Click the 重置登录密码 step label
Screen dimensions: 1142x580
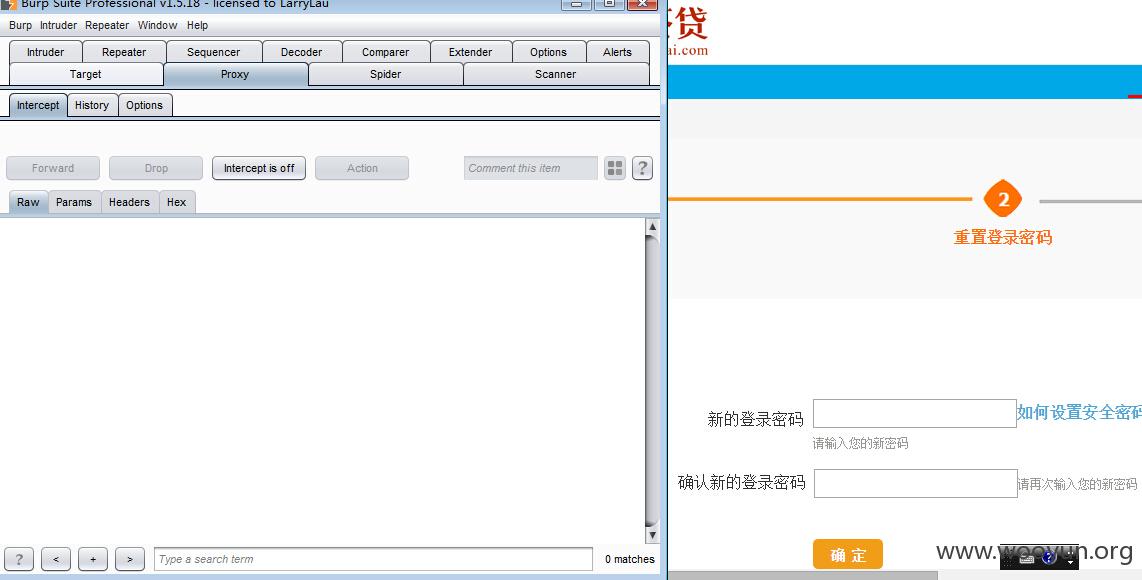(x=1003, y=238)
